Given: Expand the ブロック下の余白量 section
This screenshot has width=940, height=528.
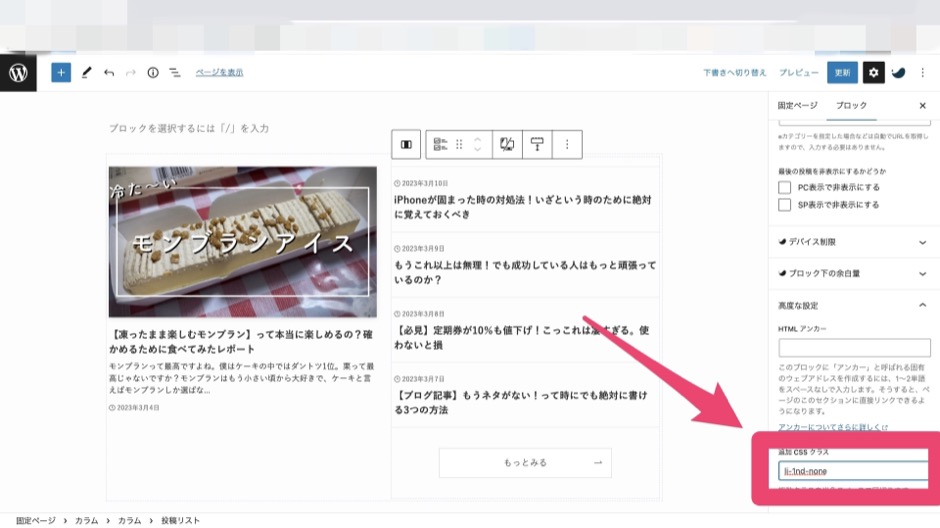Looking at the screenshot, I should coord(854,273).
